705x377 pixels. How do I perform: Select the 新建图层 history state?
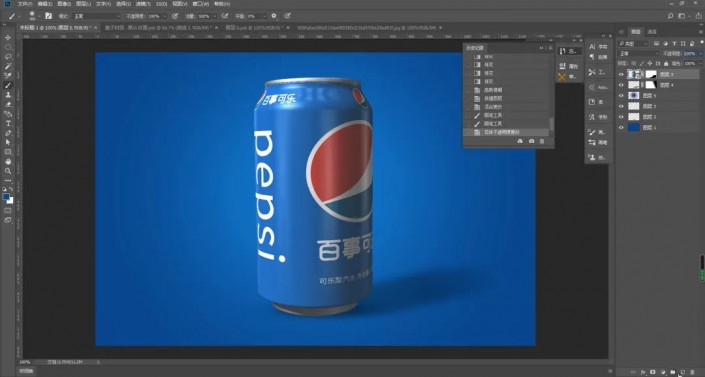coord(493,99)
